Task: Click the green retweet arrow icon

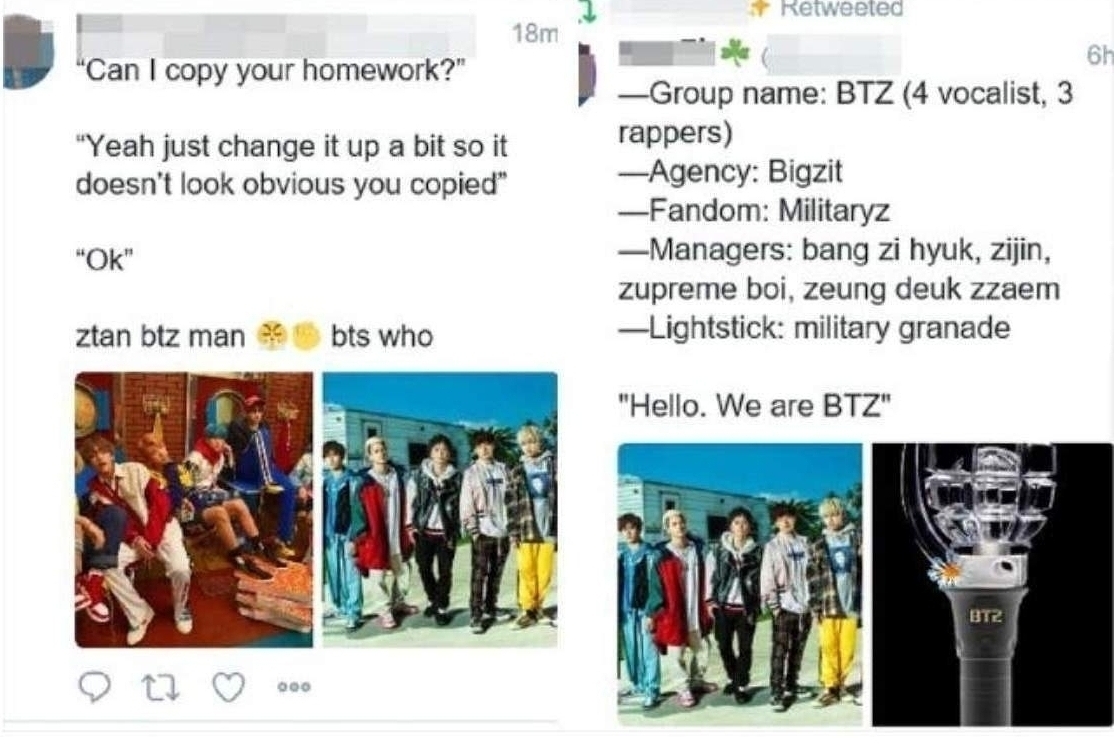Action: (x=588, y=12)
